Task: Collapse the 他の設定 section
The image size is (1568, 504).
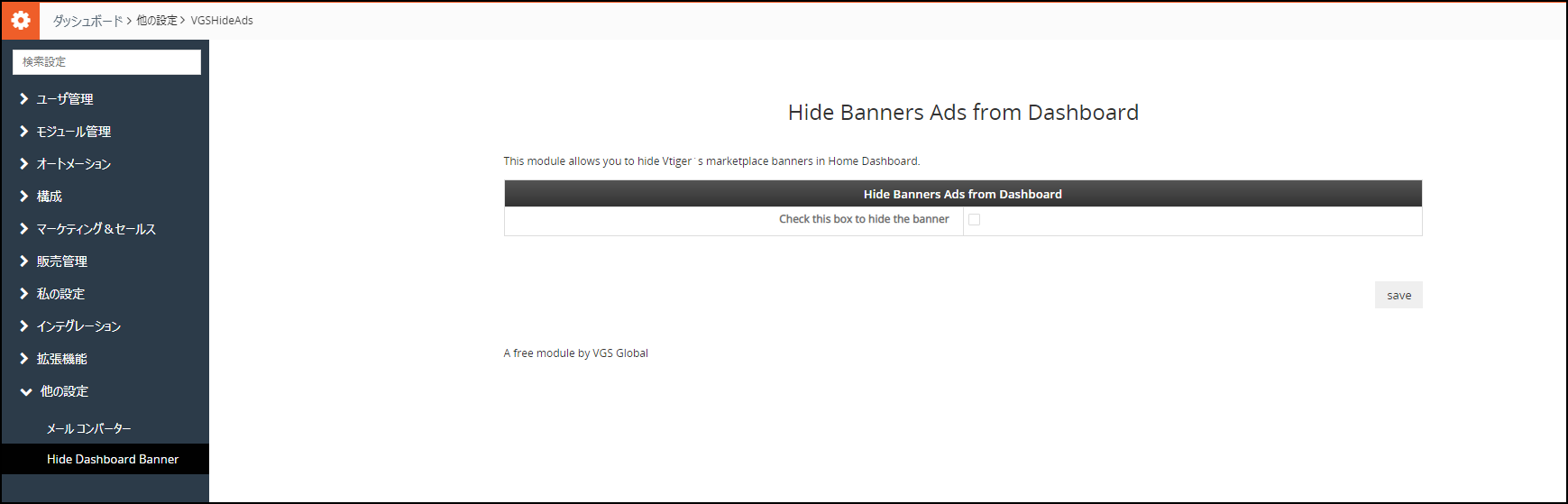Action: click(63, 391)
